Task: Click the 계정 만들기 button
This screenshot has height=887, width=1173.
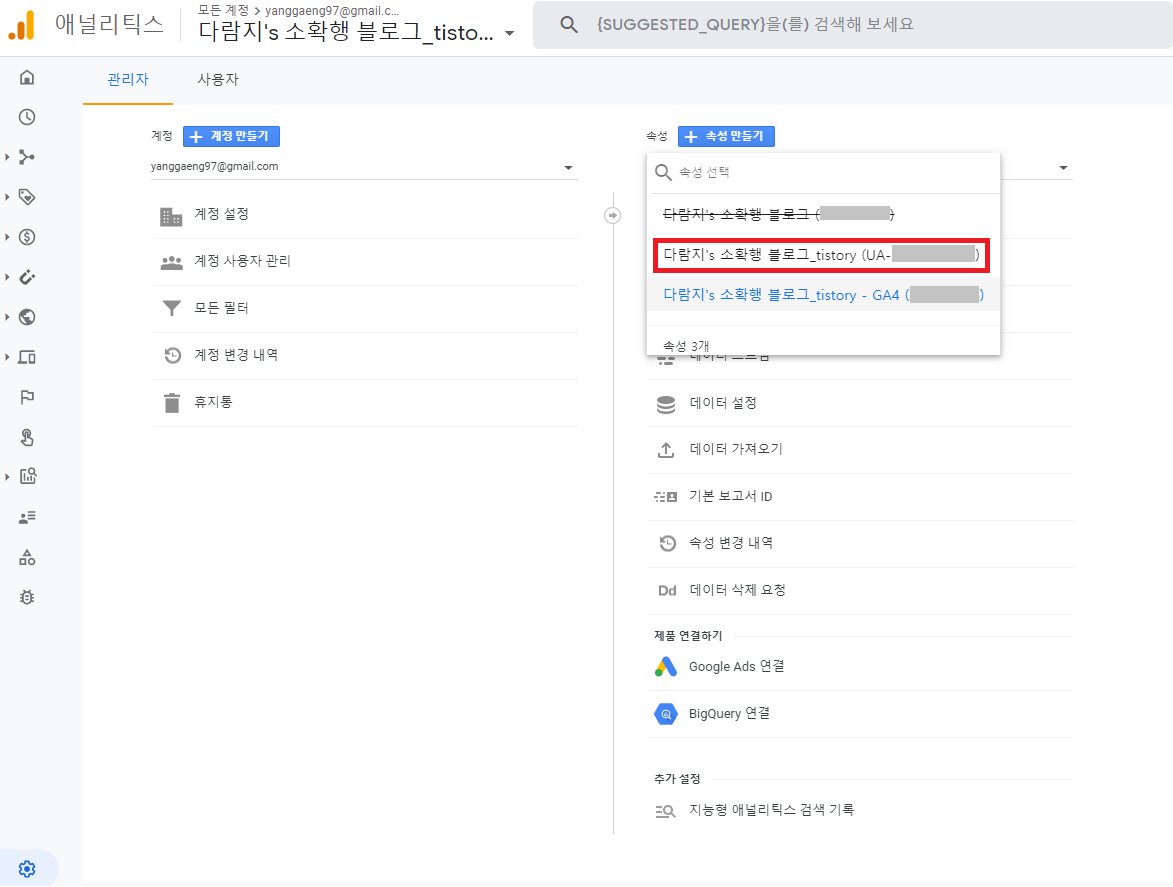Action: click(231, 136)
